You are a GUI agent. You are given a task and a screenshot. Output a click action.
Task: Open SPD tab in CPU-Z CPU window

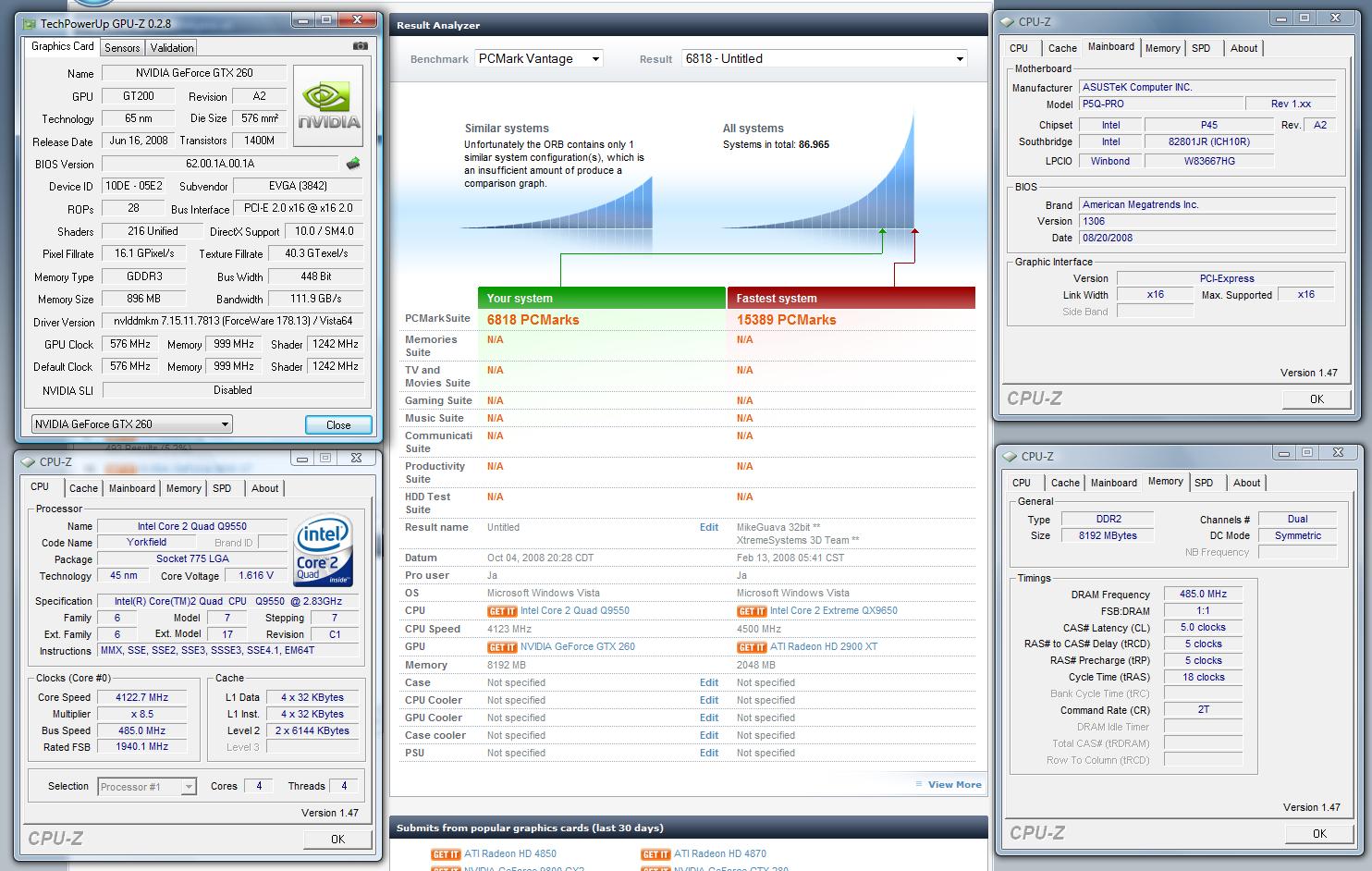[222, 488]
